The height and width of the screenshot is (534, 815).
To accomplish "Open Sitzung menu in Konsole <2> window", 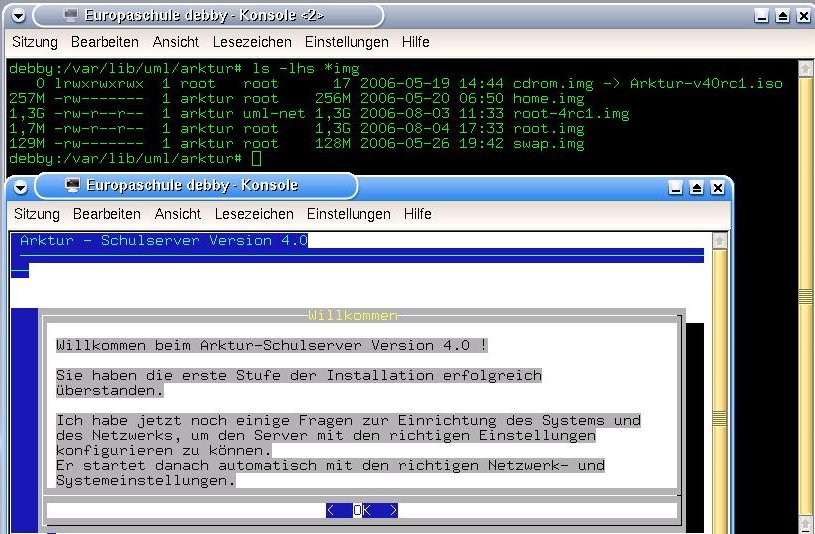I will 35,42.
